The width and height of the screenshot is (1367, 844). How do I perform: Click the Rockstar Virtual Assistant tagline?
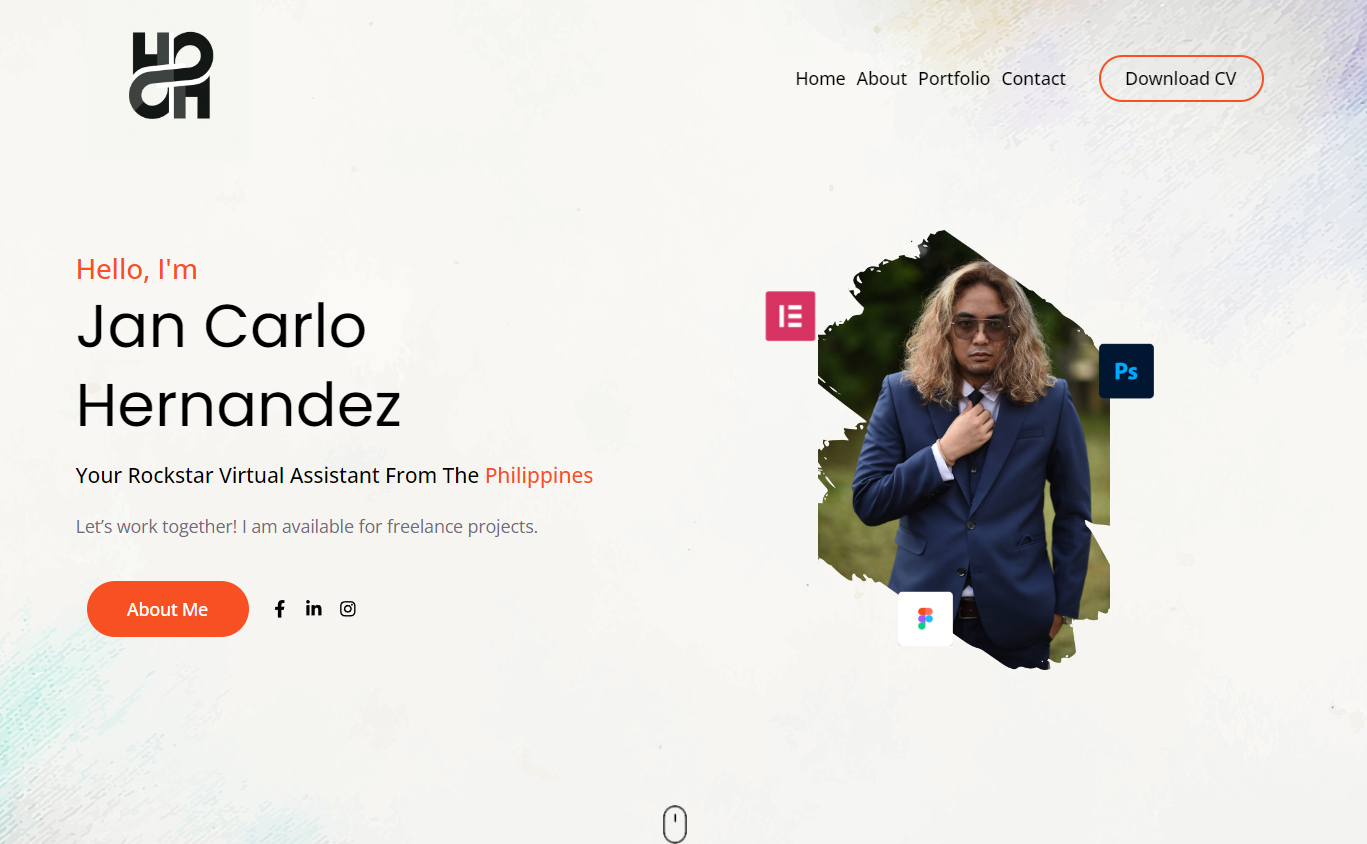(x=335, y=476)
